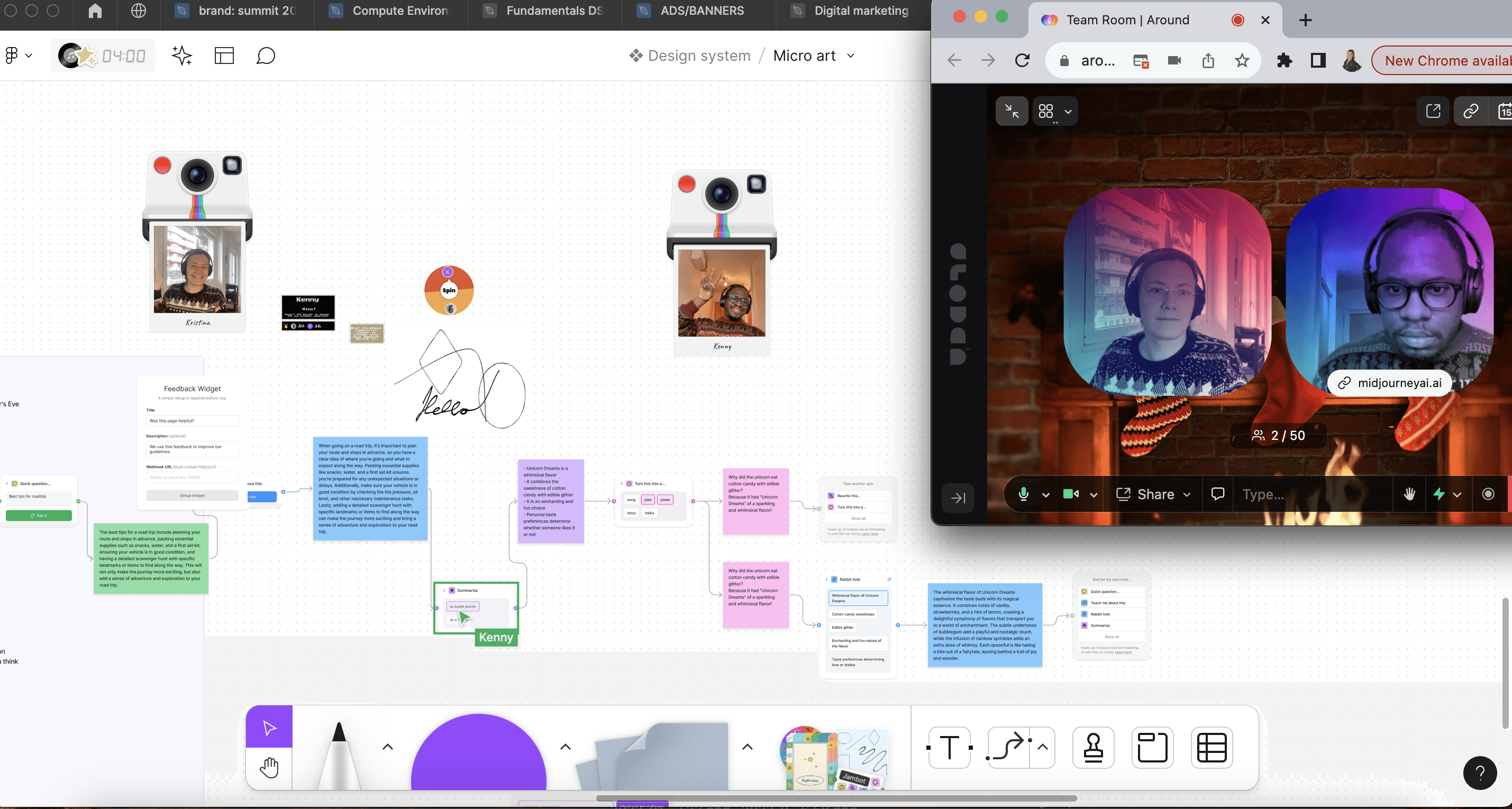Click Setup widget in the Feedback Widget
Screen dimensions: 1512x809
click(x=193, y=495)
